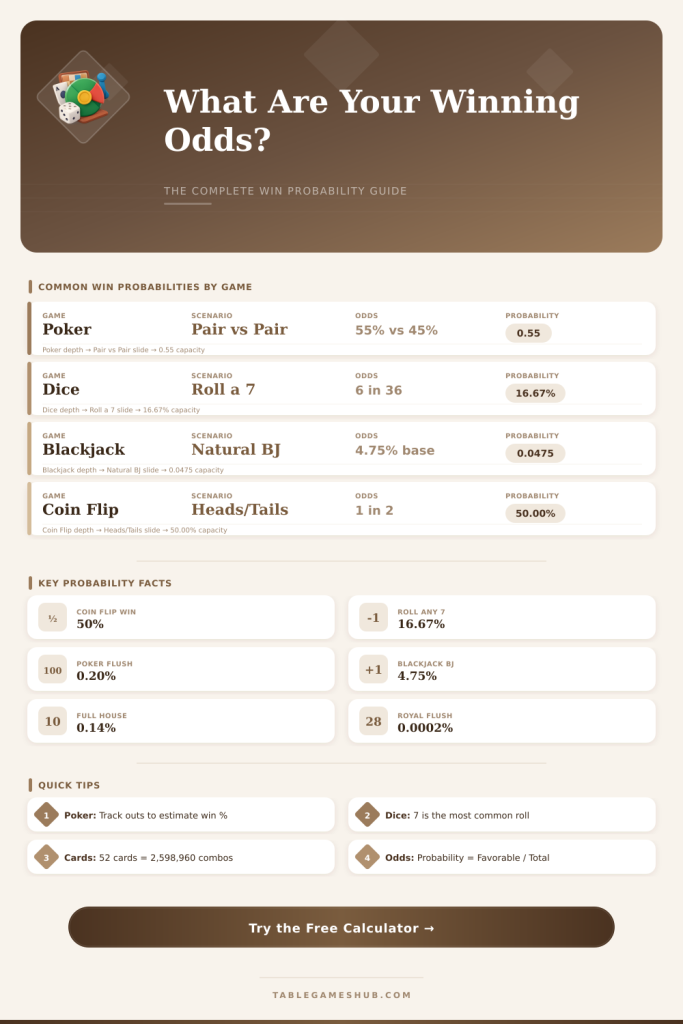The image size is (683, 1024).
Task: Click the 50.00% probability pill
Action: pyautogui.click(x=535, y=513)
